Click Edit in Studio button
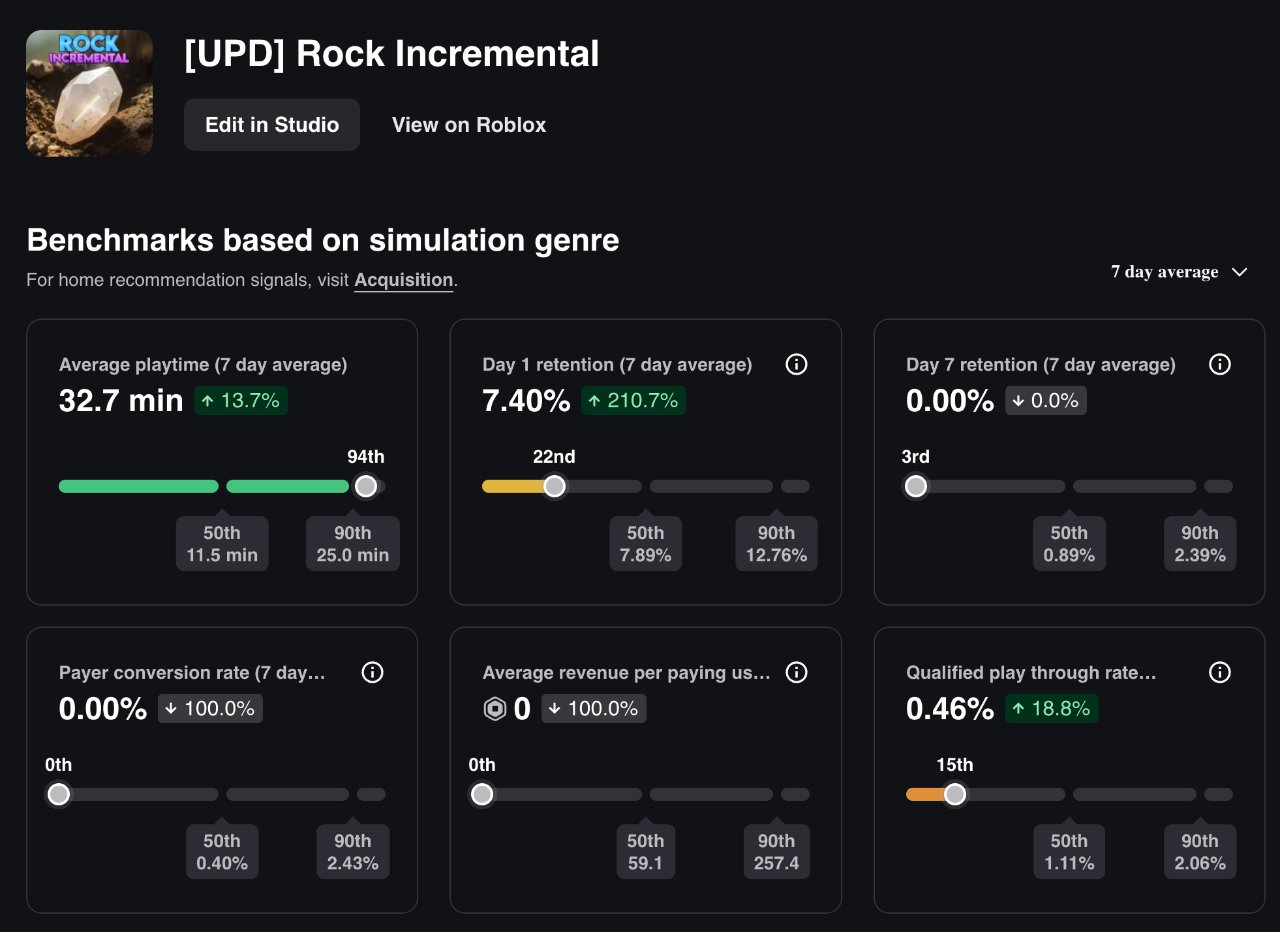Viewport: 1280px width, 932px height. tap(272, 125)
